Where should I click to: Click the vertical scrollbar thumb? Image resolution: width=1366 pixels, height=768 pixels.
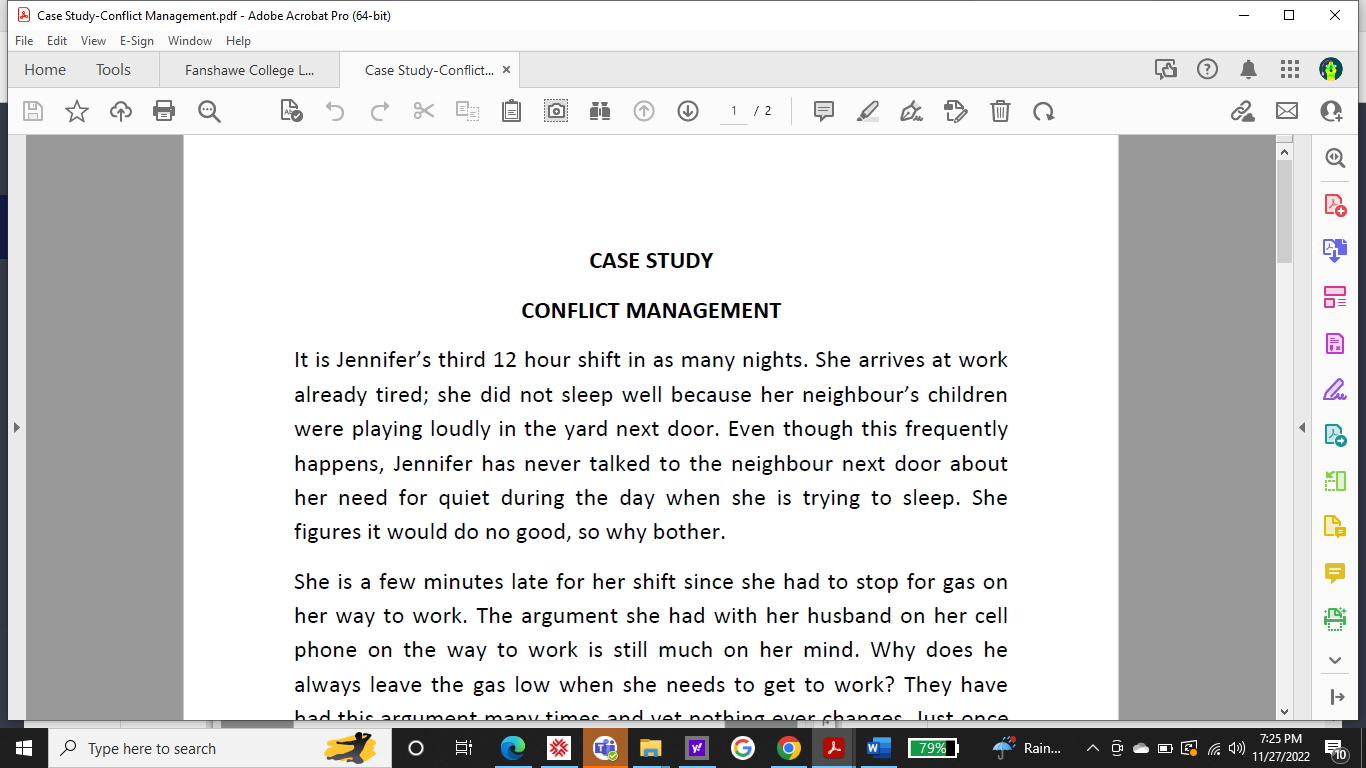coord(1284,210)
